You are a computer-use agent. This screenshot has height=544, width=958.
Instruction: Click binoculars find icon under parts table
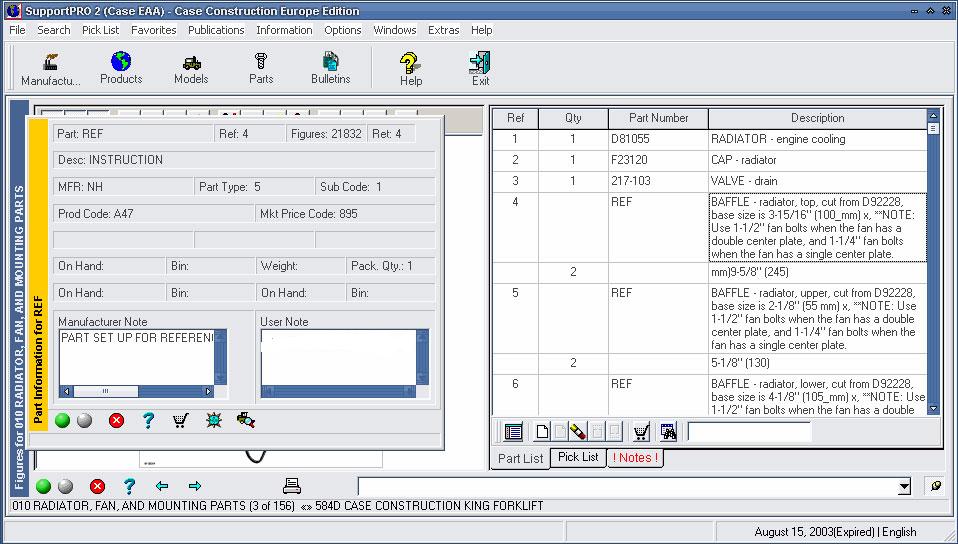668,432
